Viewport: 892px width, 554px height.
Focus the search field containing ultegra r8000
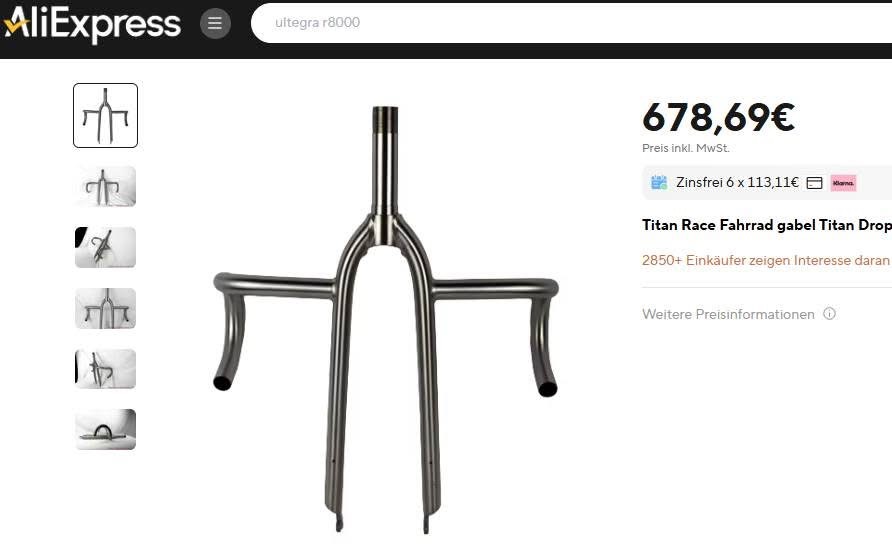(x=571, y=23)
